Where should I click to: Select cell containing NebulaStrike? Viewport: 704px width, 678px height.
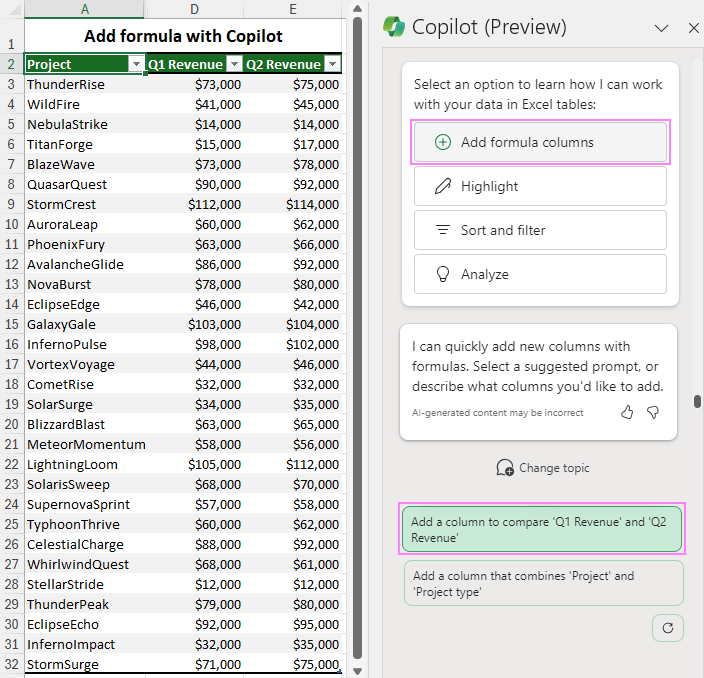(x=85, y=124)
